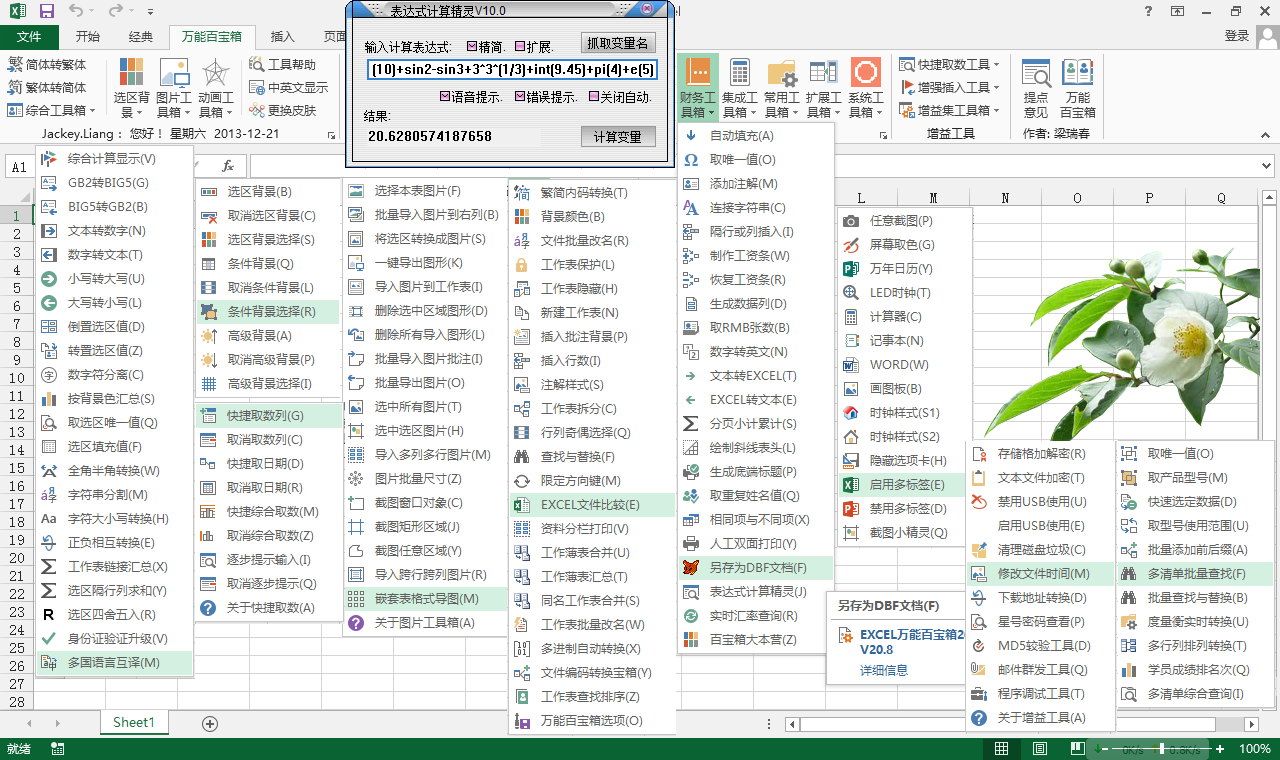The height and width of the screenshot is (760, 1280).
Task: Click the Save icon in the quick access toolbar
Action: (x=47, y=12)
